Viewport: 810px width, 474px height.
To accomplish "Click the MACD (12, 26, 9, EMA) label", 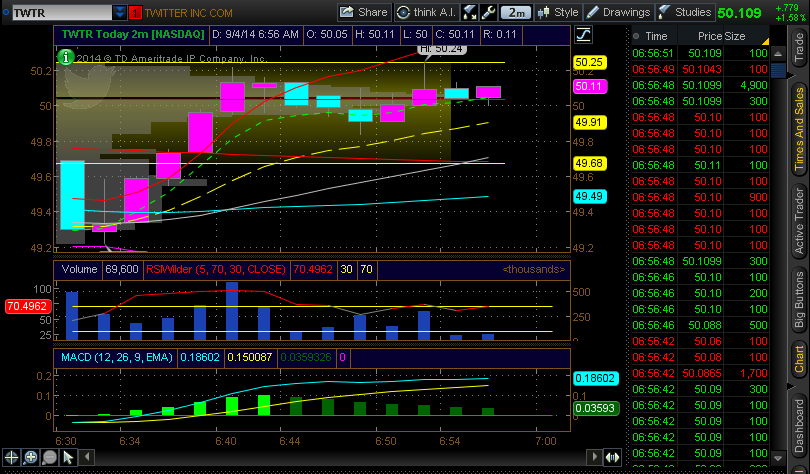I will tap(117, 357).
